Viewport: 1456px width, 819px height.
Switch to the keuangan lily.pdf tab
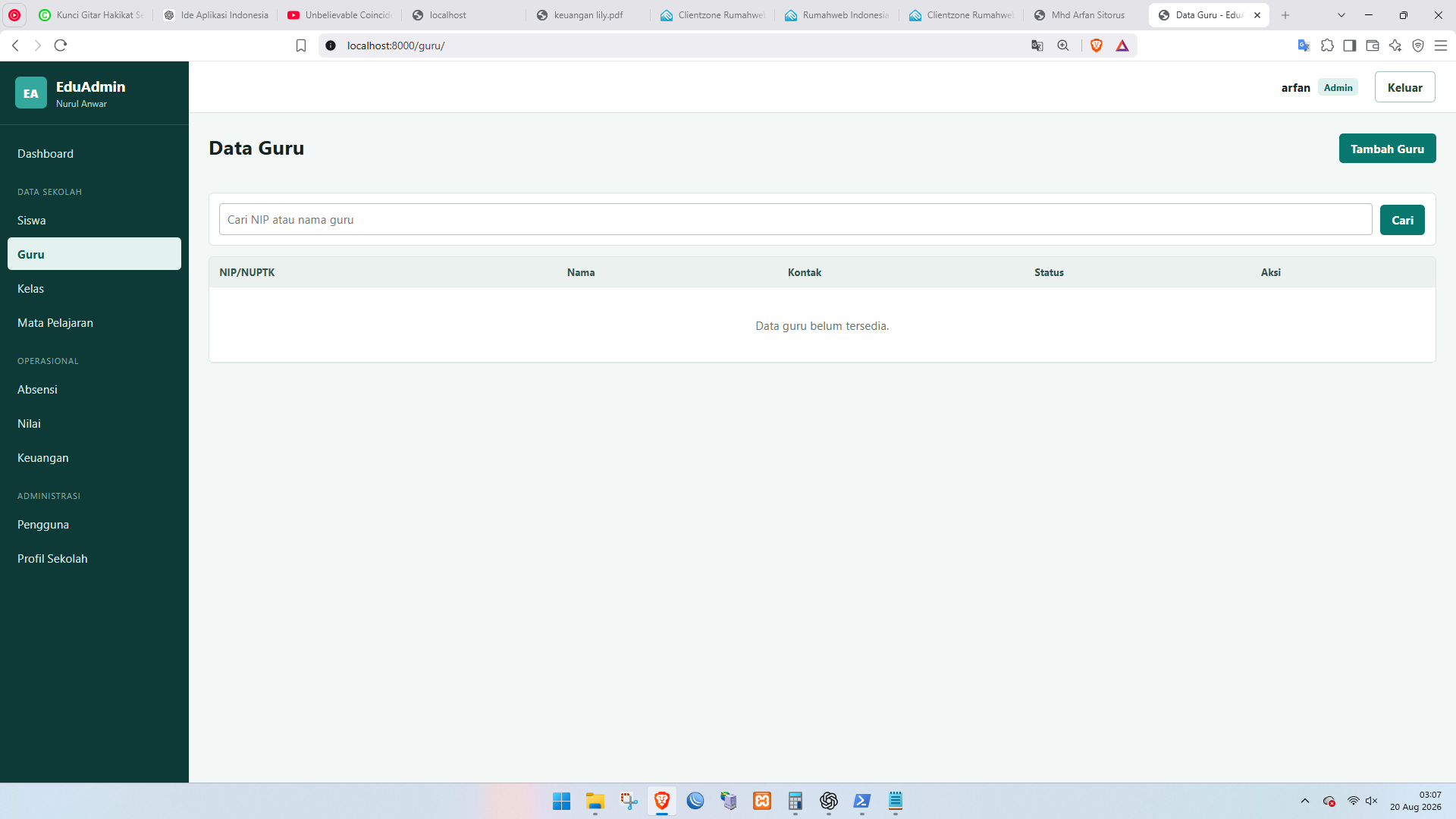pyautogui.click(x=588, y=15)
